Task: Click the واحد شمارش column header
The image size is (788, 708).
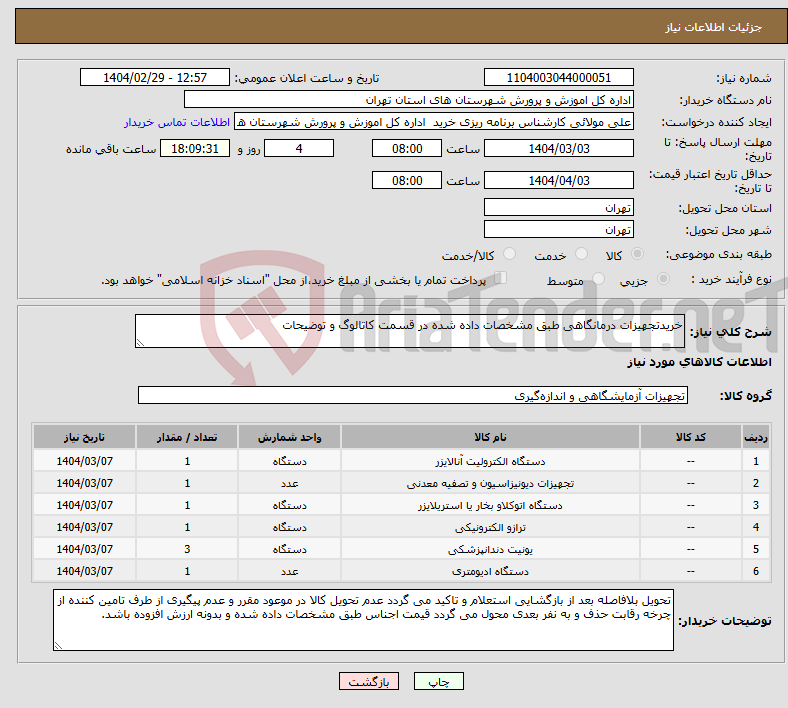Action: point(289,437)
